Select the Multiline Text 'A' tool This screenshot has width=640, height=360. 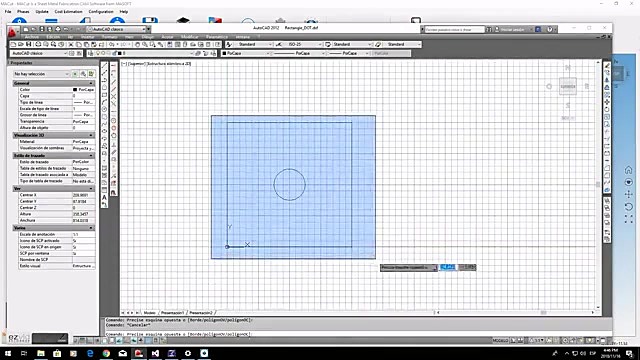[x=105, y=198]
